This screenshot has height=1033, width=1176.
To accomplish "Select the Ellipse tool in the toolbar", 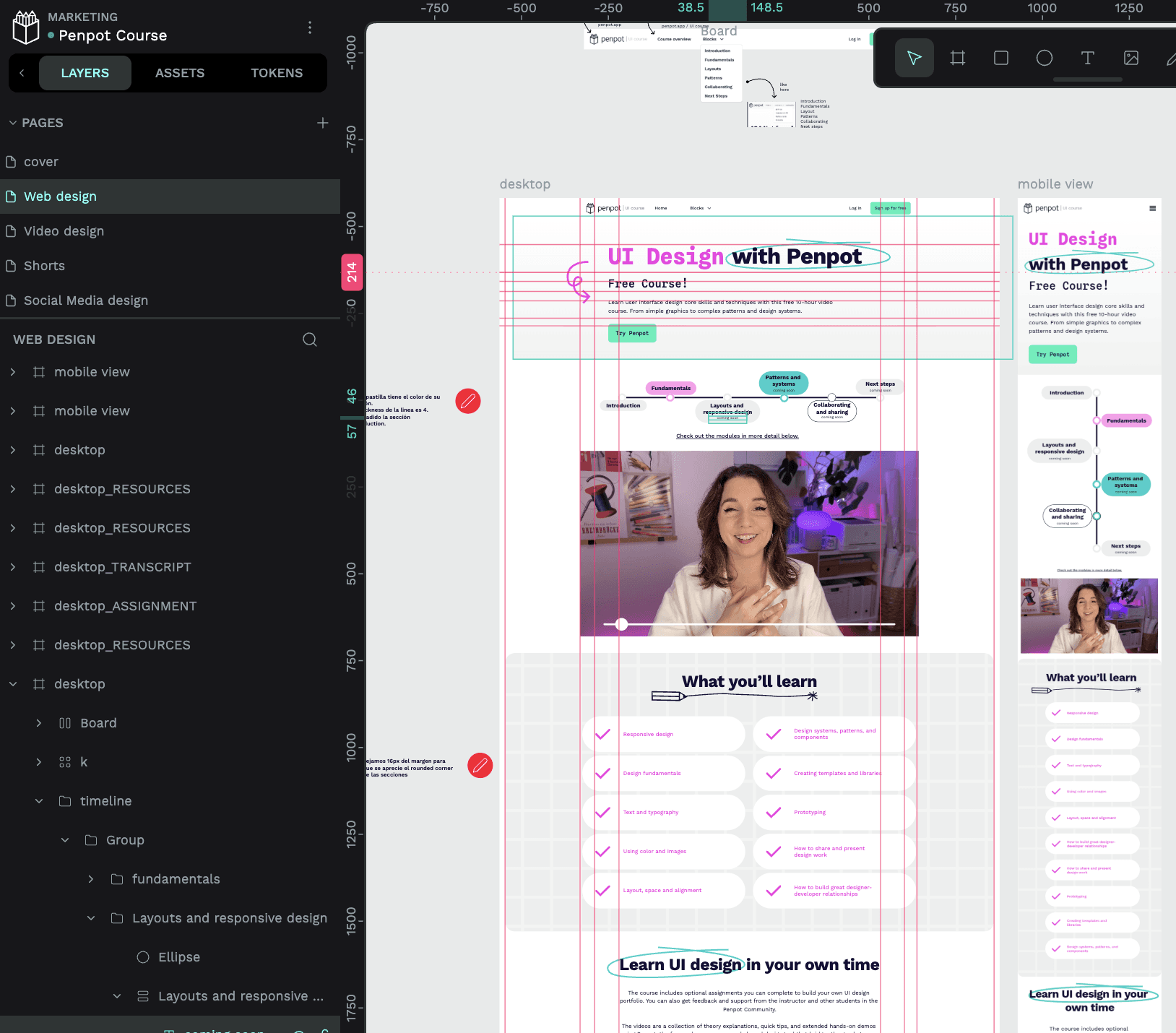I will tap(1045, 58).
